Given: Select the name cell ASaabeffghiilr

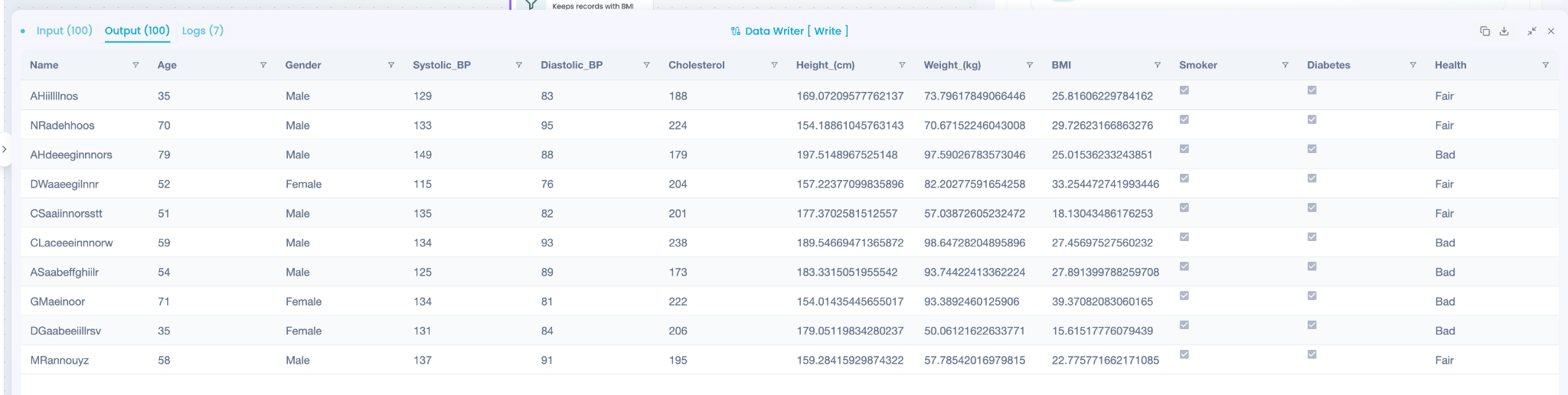Looking at the screenshot, I should tap(64, 273).
